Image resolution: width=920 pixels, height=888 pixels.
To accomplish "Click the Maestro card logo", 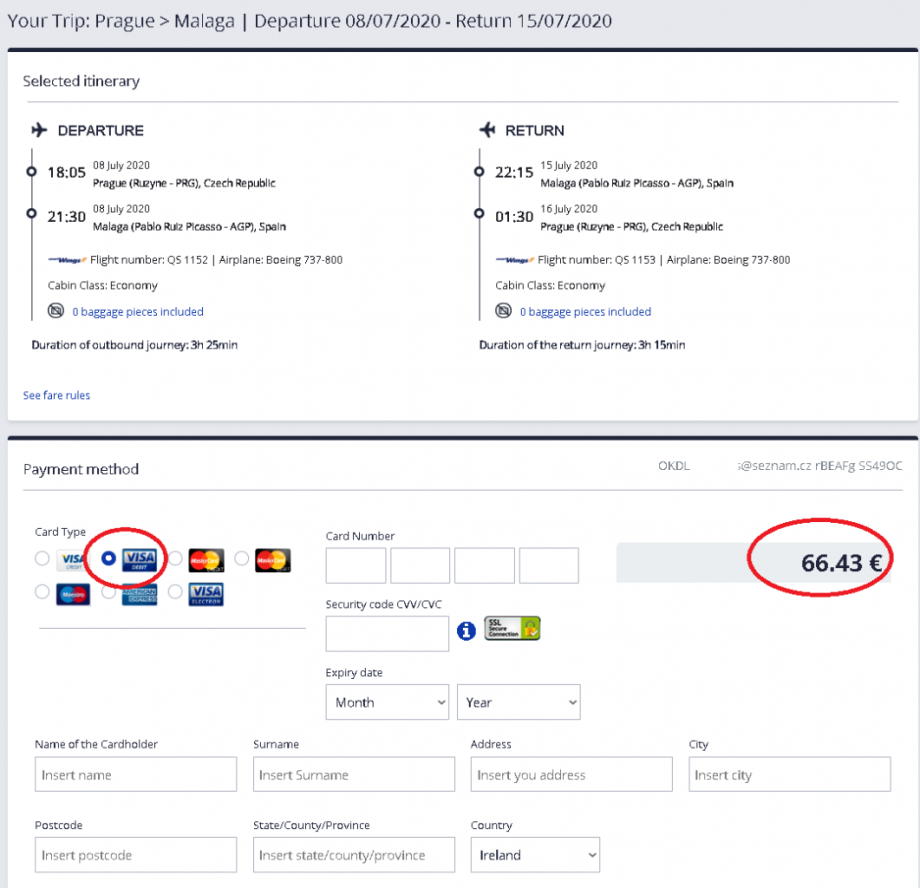I will (x=72, y=593).
